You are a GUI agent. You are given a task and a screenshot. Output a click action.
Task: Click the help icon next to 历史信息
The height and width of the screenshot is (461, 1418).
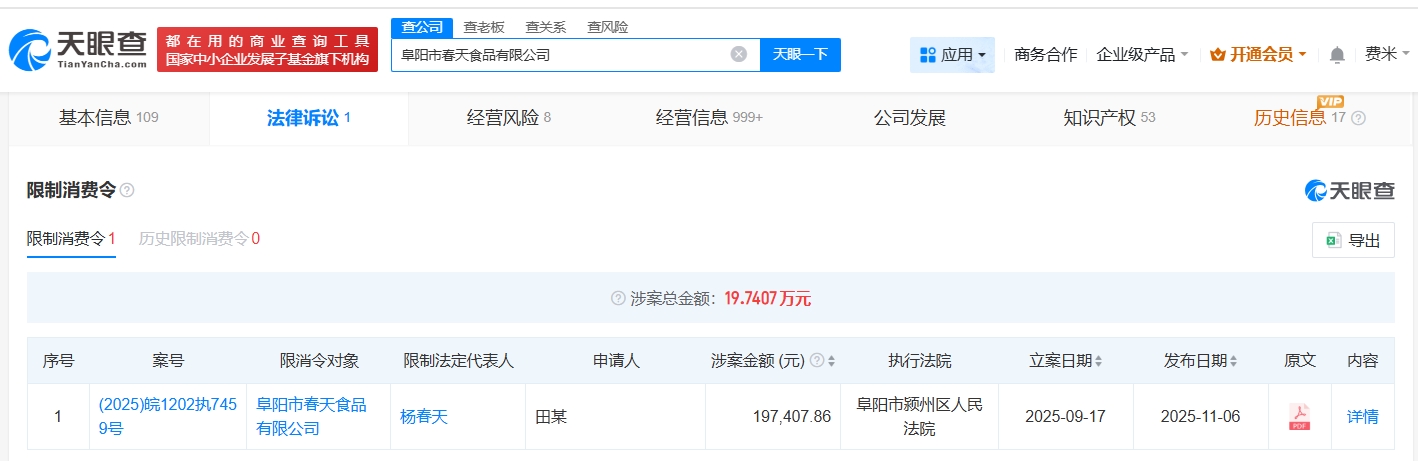click(x=1358, y=118)
